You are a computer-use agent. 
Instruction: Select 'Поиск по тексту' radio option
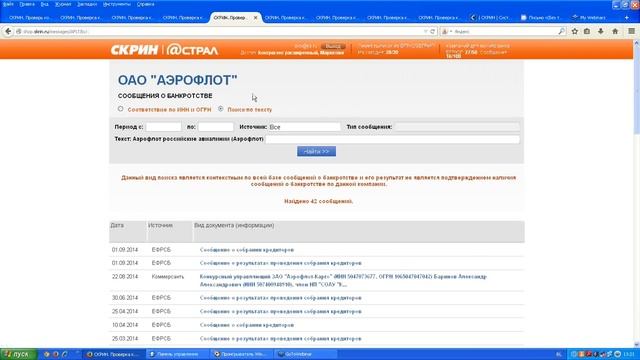(220, 109)
